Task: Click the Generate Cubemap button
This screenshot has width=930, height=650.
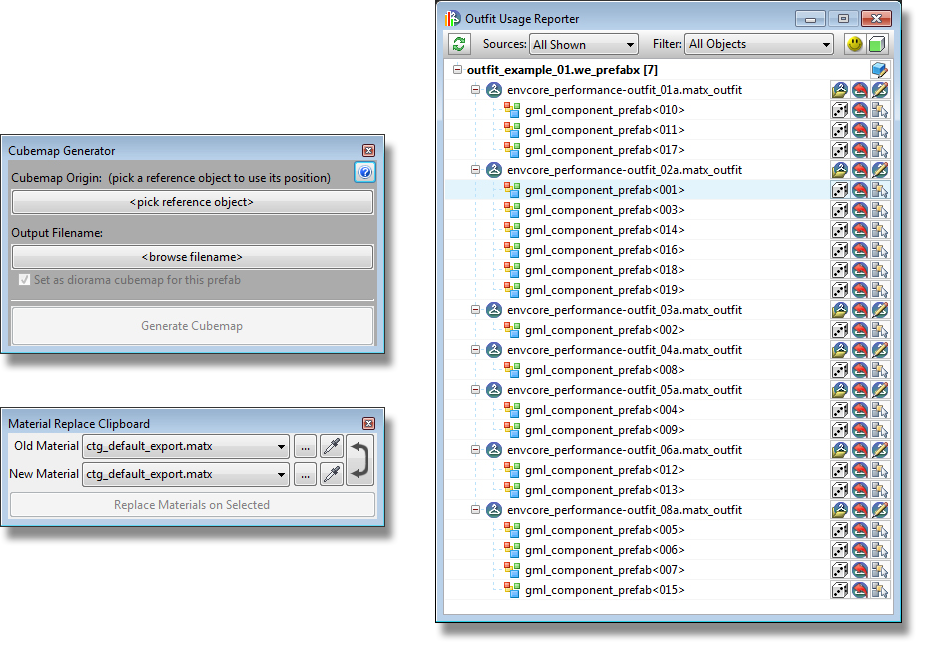Action: 192,326
